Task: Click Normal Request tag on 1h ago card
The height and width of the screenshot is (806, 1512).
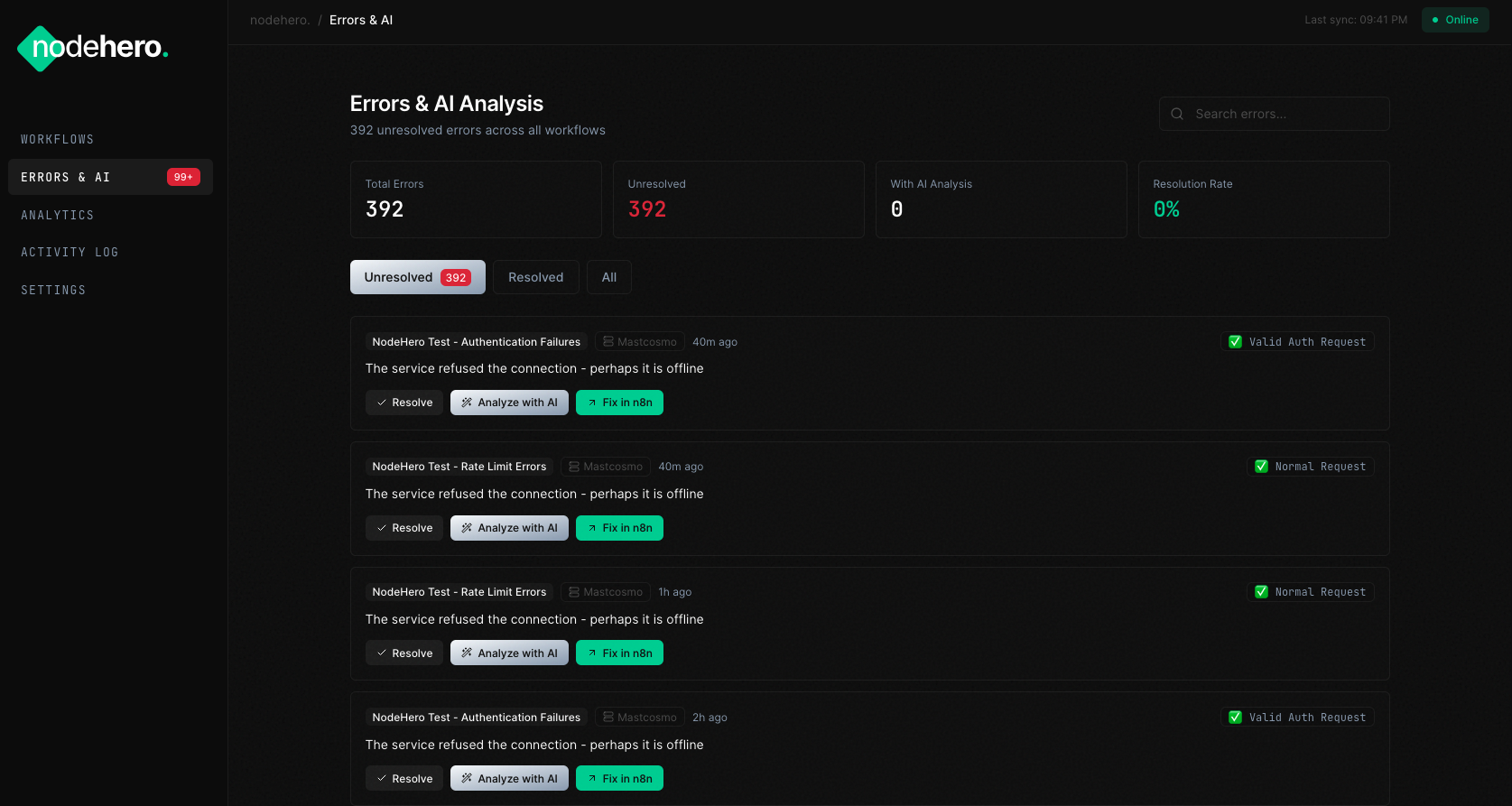Action: tap(1311, 592)
